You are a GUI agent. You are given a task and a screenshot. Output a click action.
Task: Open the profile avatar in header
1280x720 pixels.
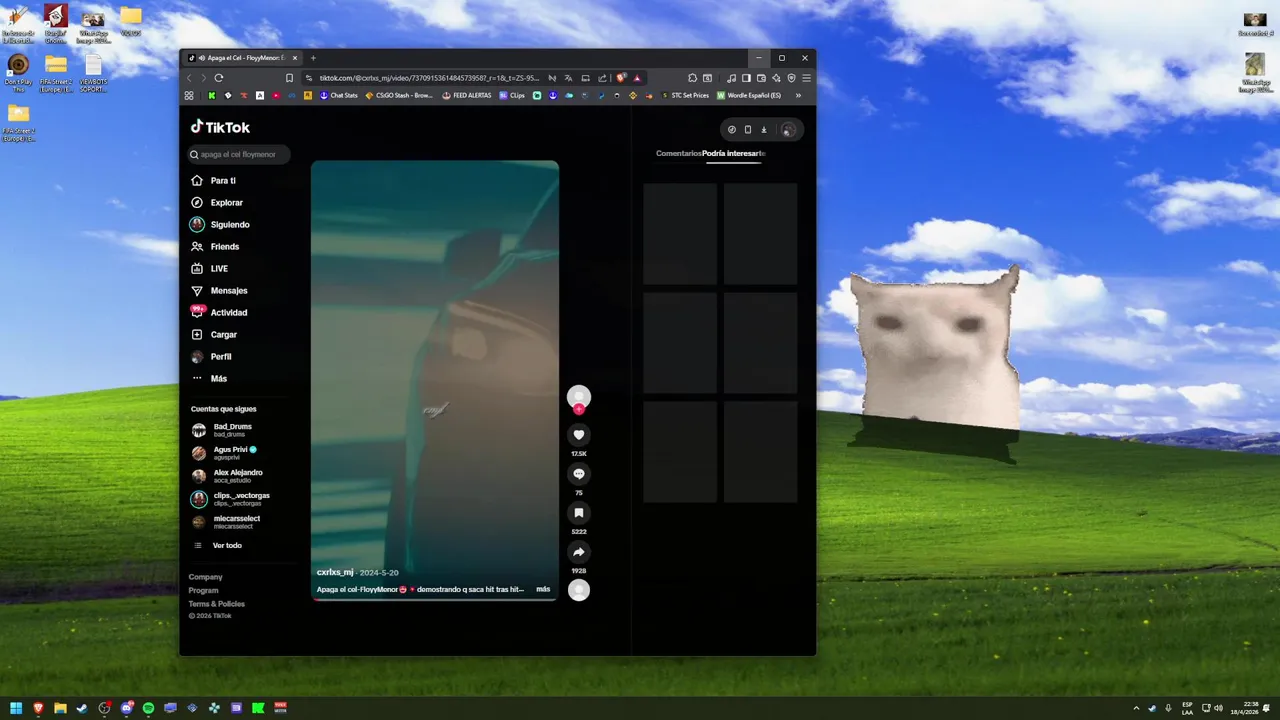(787, 130)
